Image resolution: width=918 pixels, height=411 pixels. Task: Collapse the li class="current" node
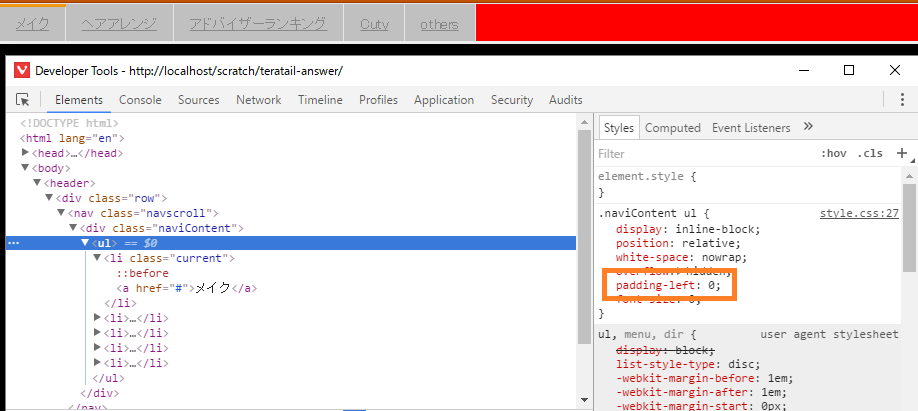[x=97, y=258]
